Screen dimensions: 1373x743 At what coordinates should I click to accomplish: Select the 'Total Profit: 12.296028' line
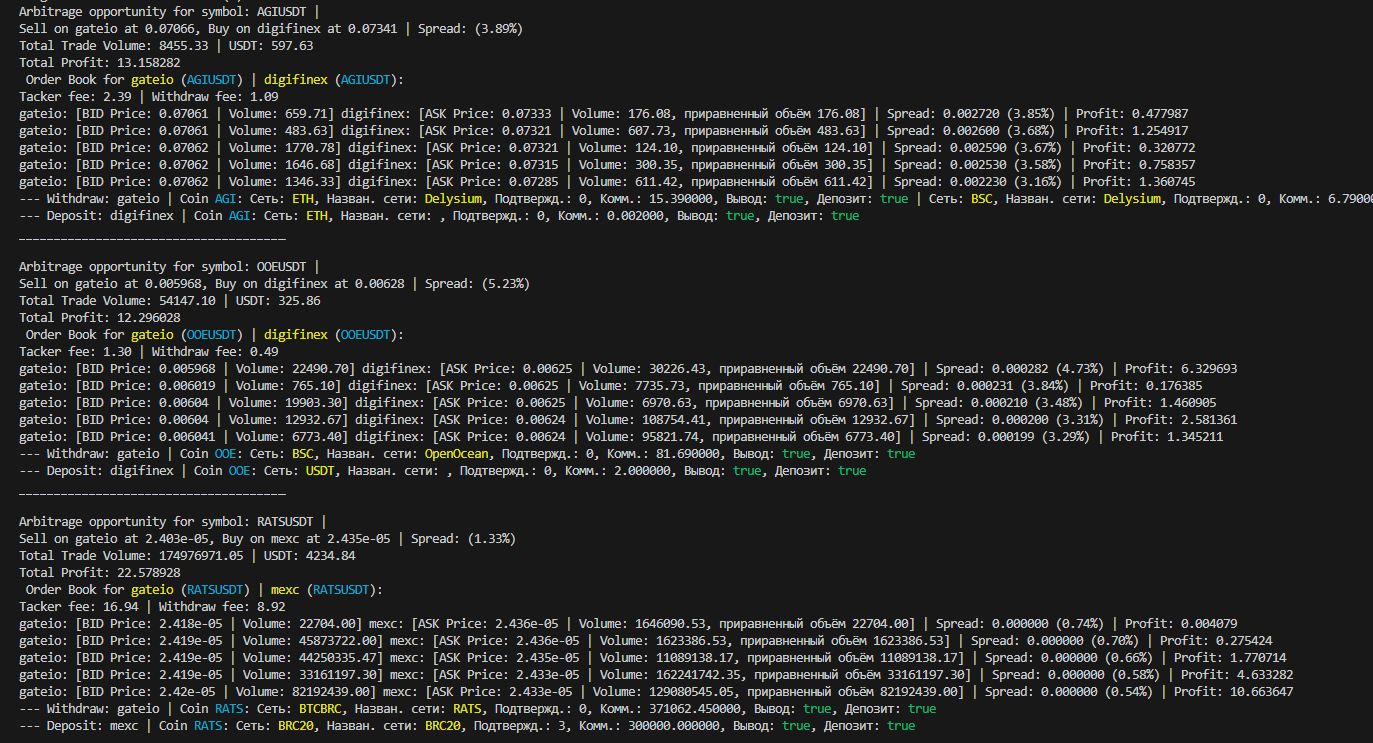click(100, 318)
